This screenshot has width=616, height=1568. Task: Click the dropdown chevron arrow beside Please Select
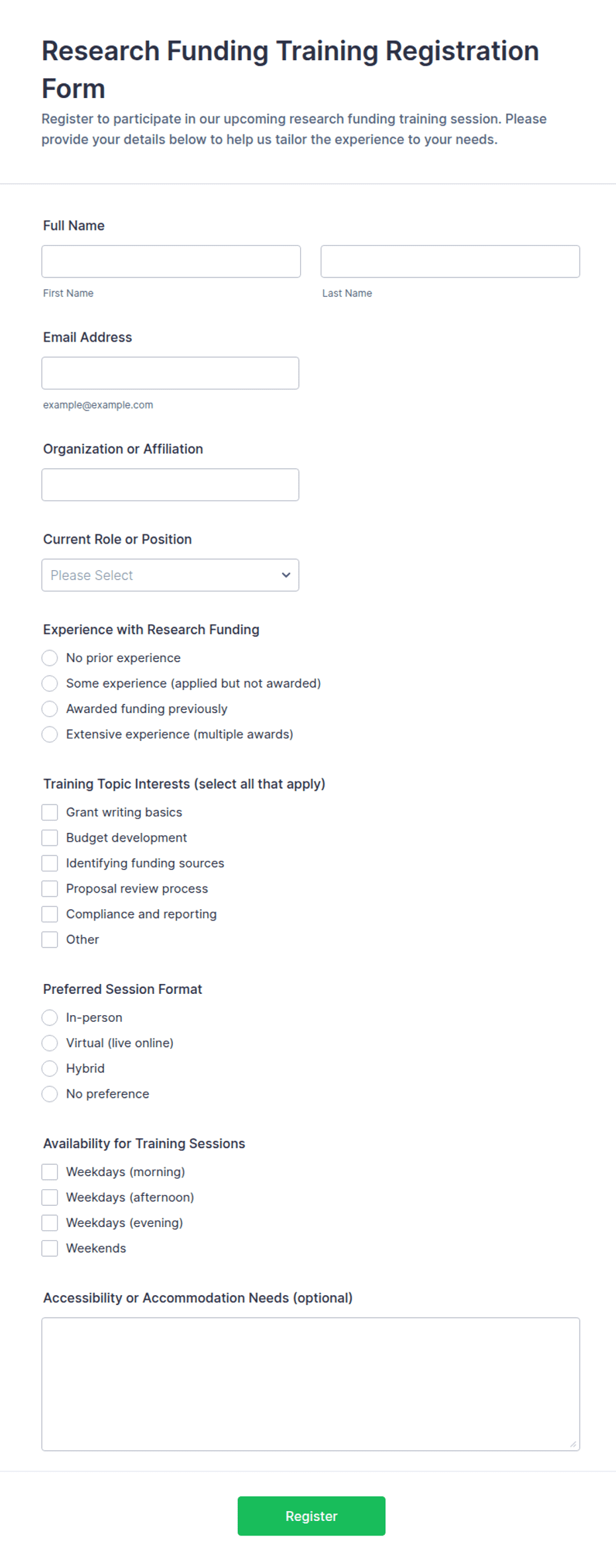[x=286, y=575]
